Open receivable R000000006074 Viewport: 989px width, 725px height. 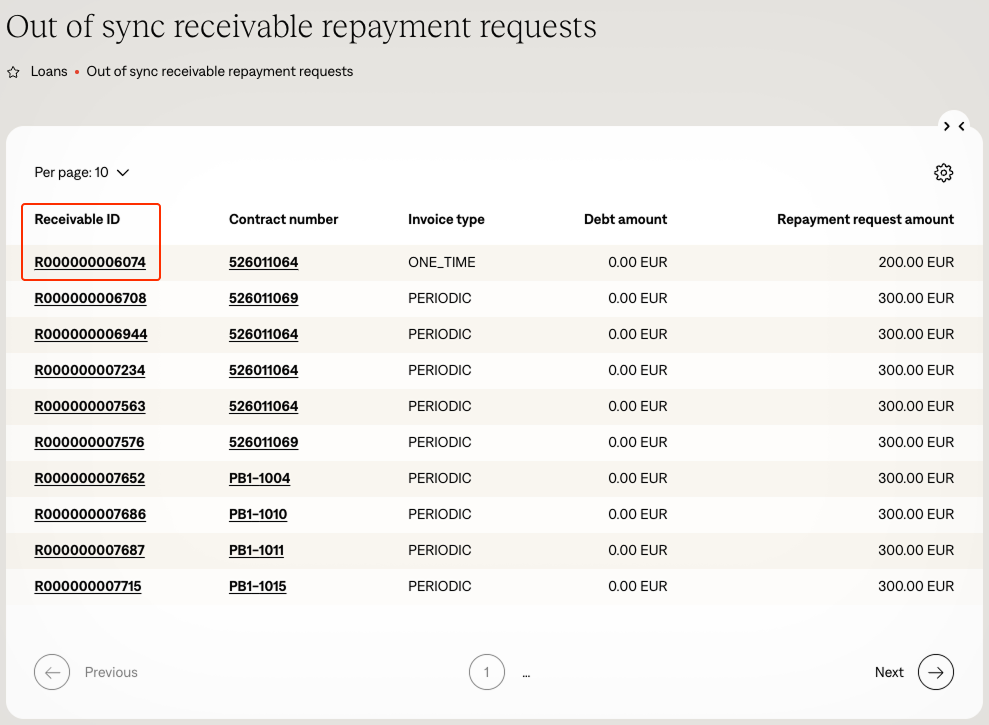click(90, 263)
